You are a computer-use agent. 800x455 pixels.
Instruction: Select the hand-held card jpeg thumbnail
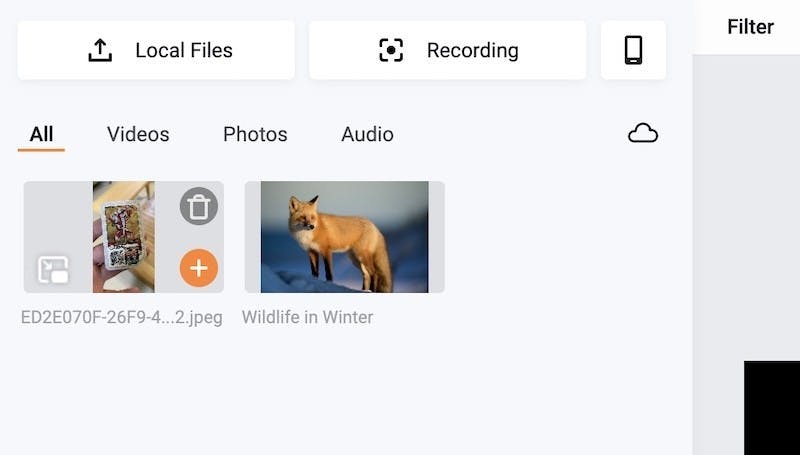pyautogui.click(x=123, y=237)
